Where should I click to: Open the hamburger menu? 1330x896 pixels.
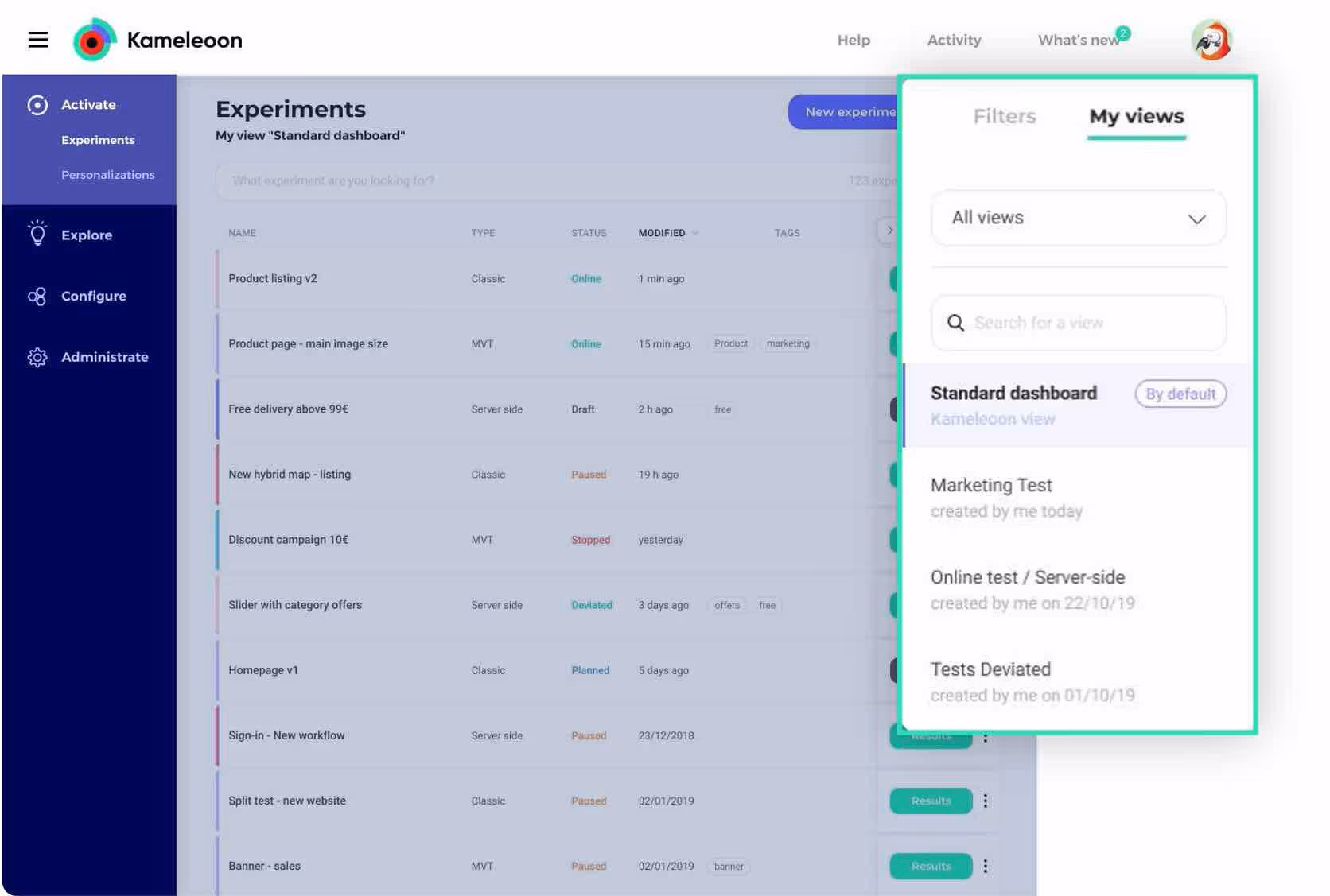click(x=37, y=40)
